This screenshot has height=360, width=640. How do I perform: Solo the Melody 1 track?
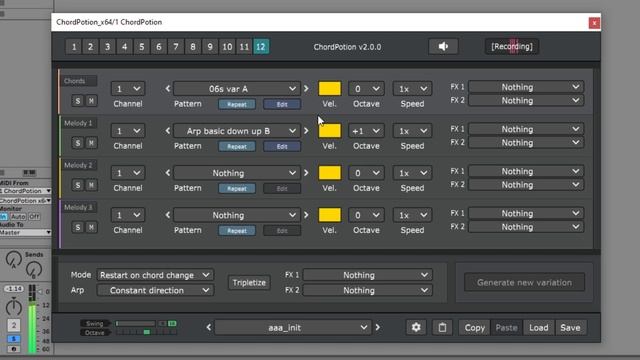click(x=78, y=143)
